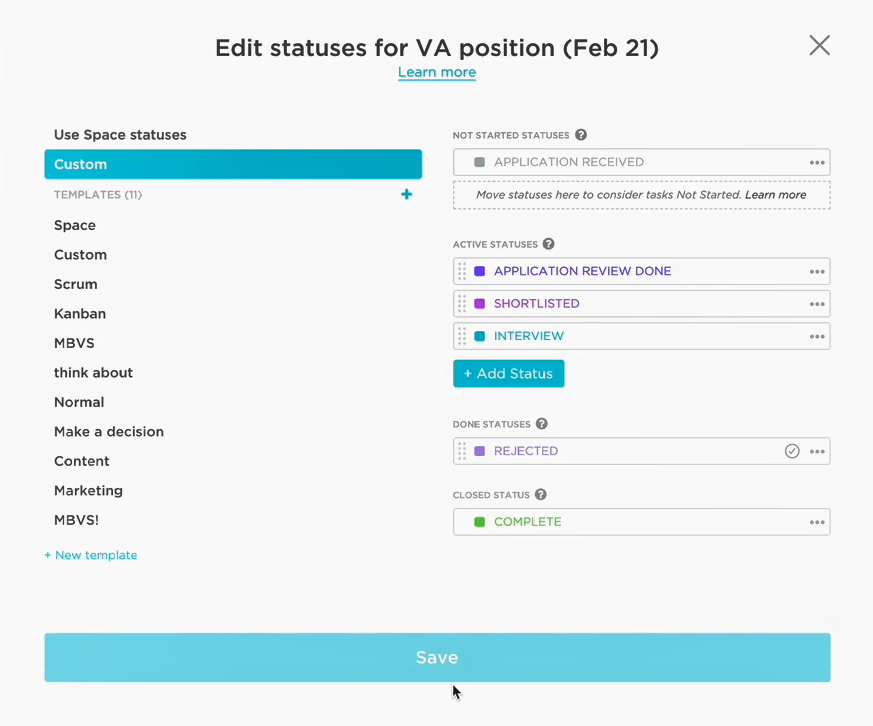Click the TEMPLATES (11) header label
This screenshot has height=726, width=873.
pyautogui.click(x=98, y=195)
